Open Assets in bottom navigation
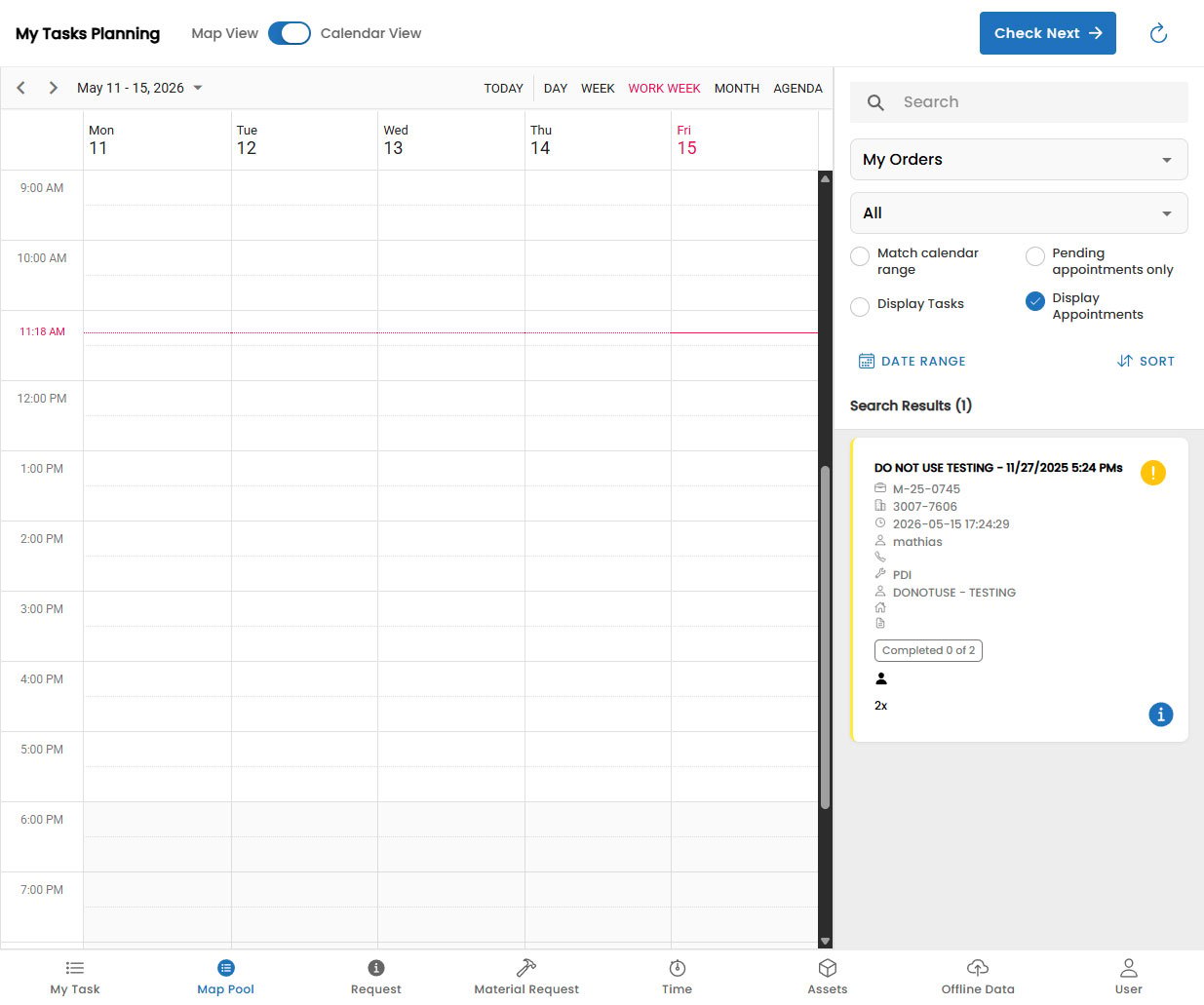This screenshot has width=1204, height=1005. pos(828,978)
